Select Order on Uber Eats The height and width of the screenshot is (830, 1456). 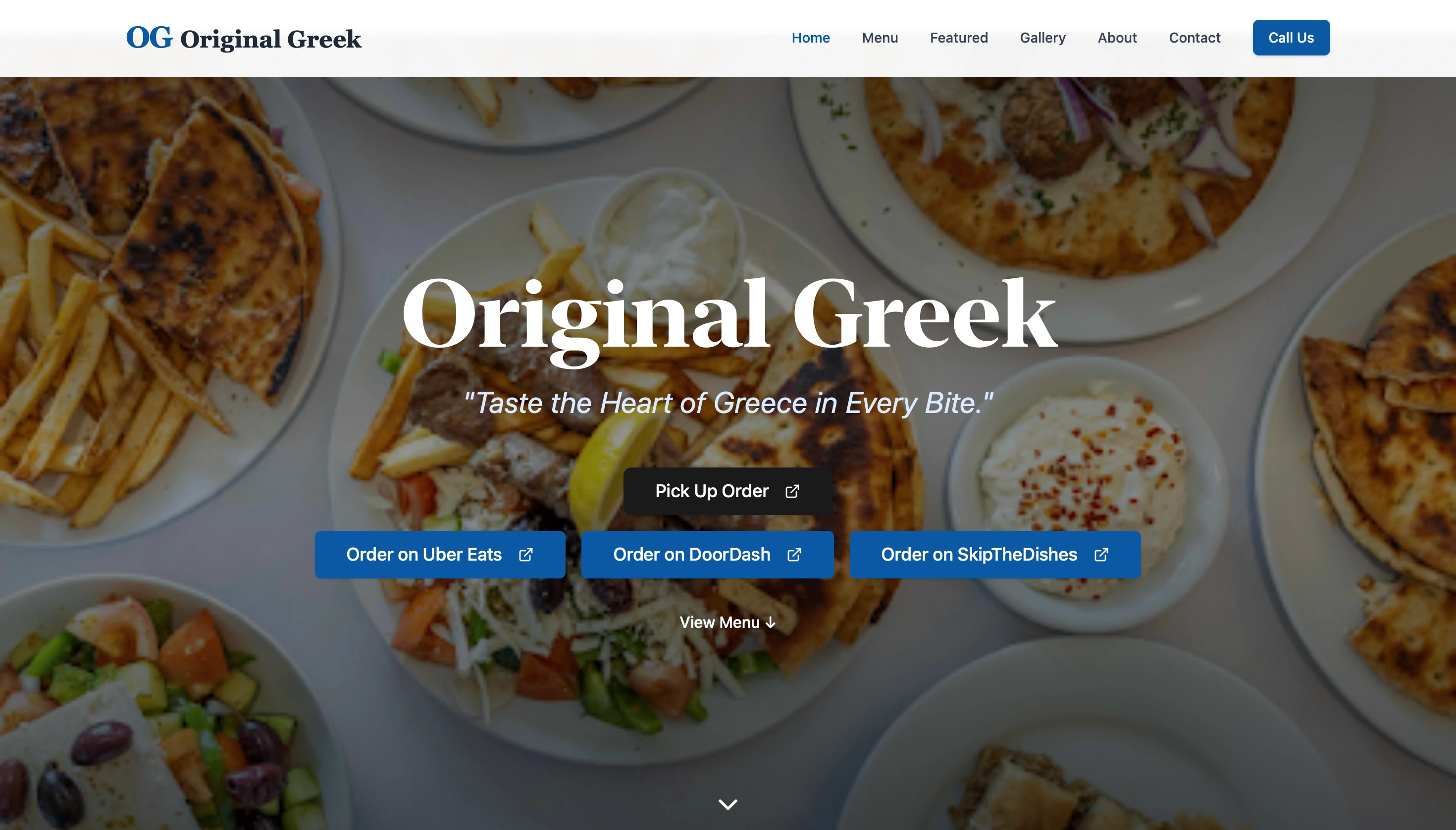(x=440, y=555)
